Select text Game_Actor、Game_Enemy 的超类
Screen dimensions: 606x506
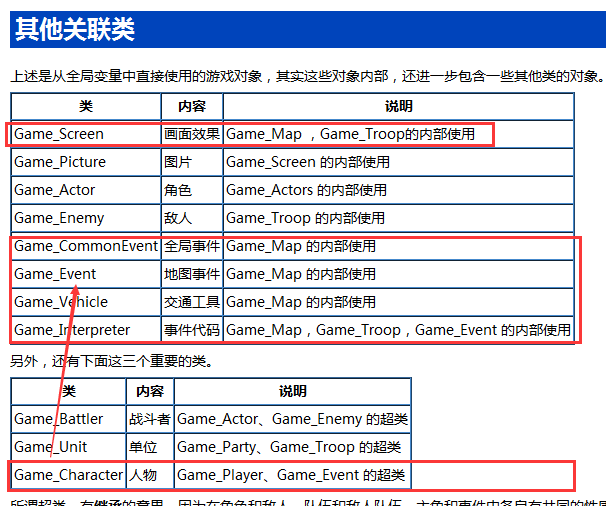click(x=292, y=419)
